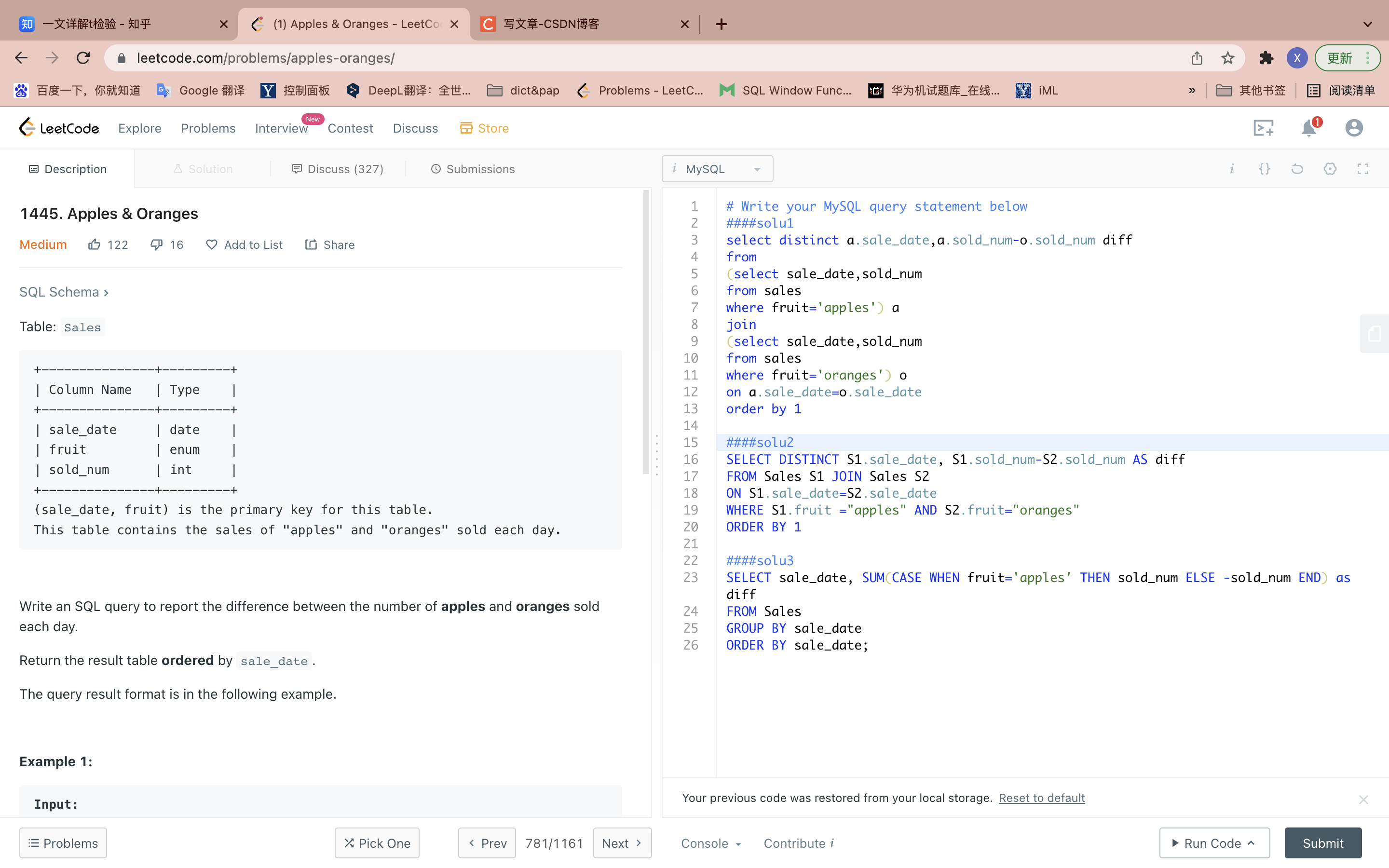This screenshot has height=868, width=1389.
Task: Open the notifications bell icon
Action: [x=1308, y=127]
